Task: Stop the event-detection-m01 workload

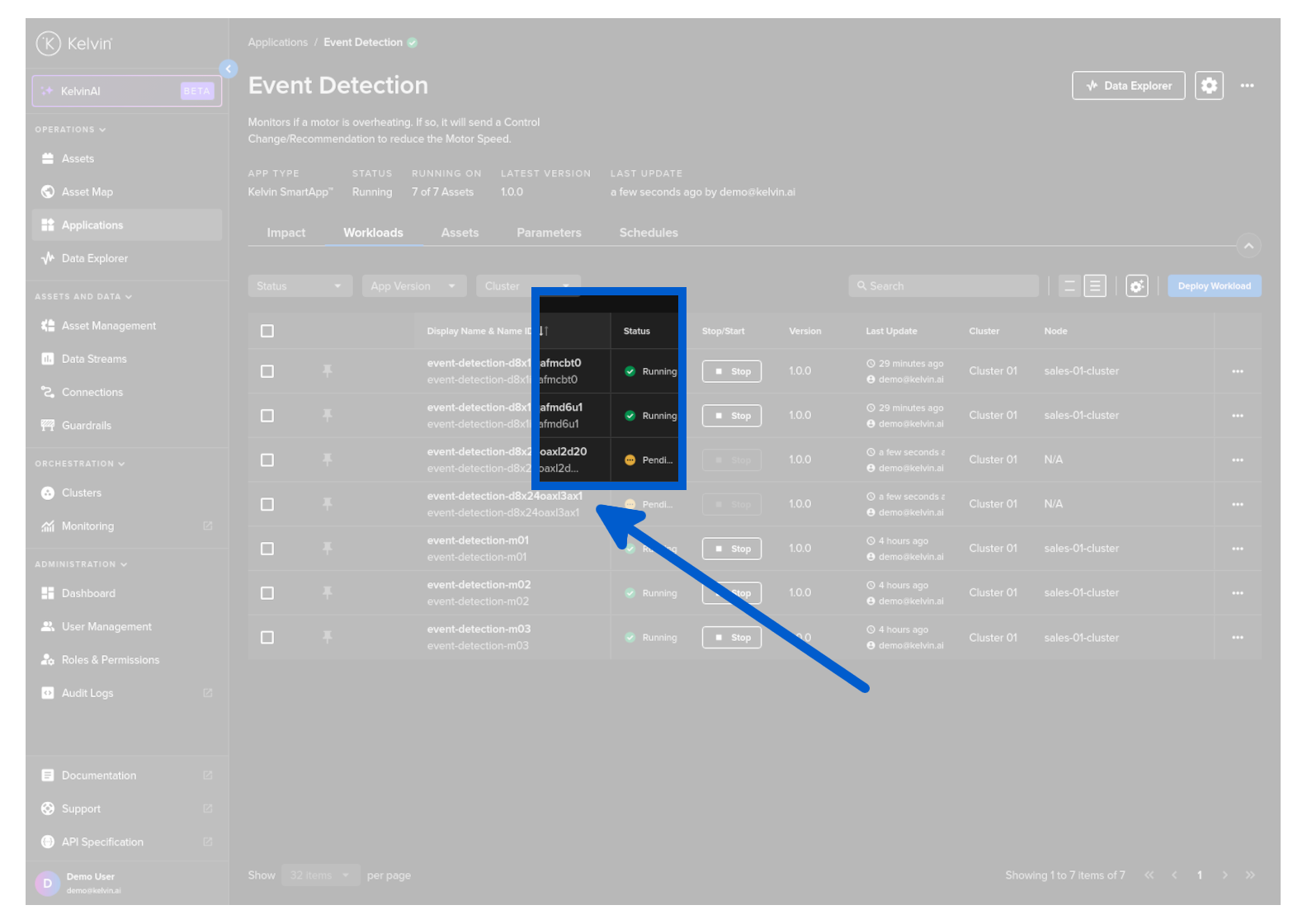Action: coord(732,549)
